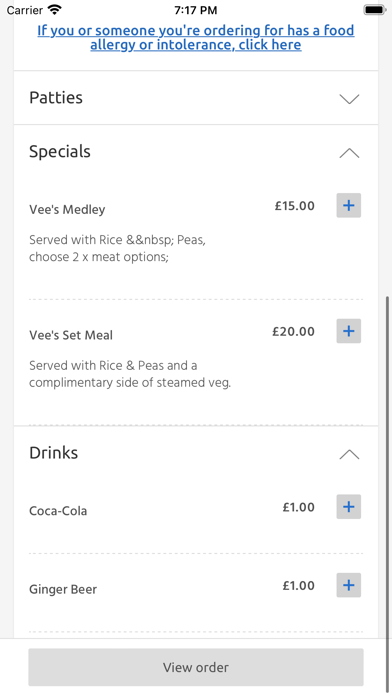Collapse the Specials section chevron
392x696 pixels.
[349, 153]
